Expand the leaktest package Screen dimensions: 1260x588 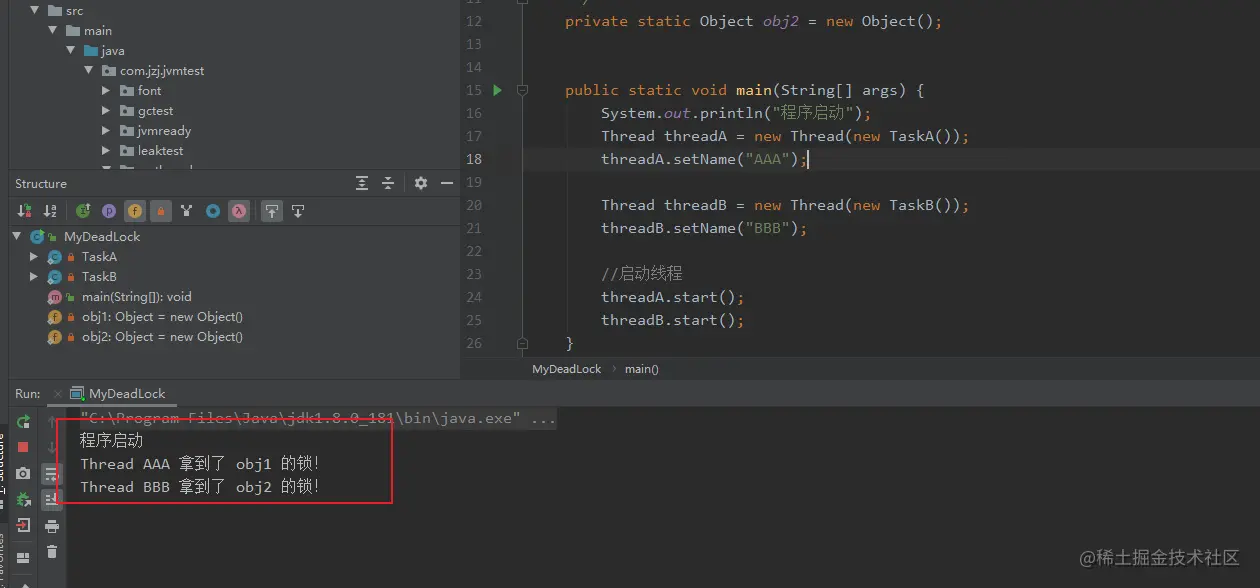[106, 150]
